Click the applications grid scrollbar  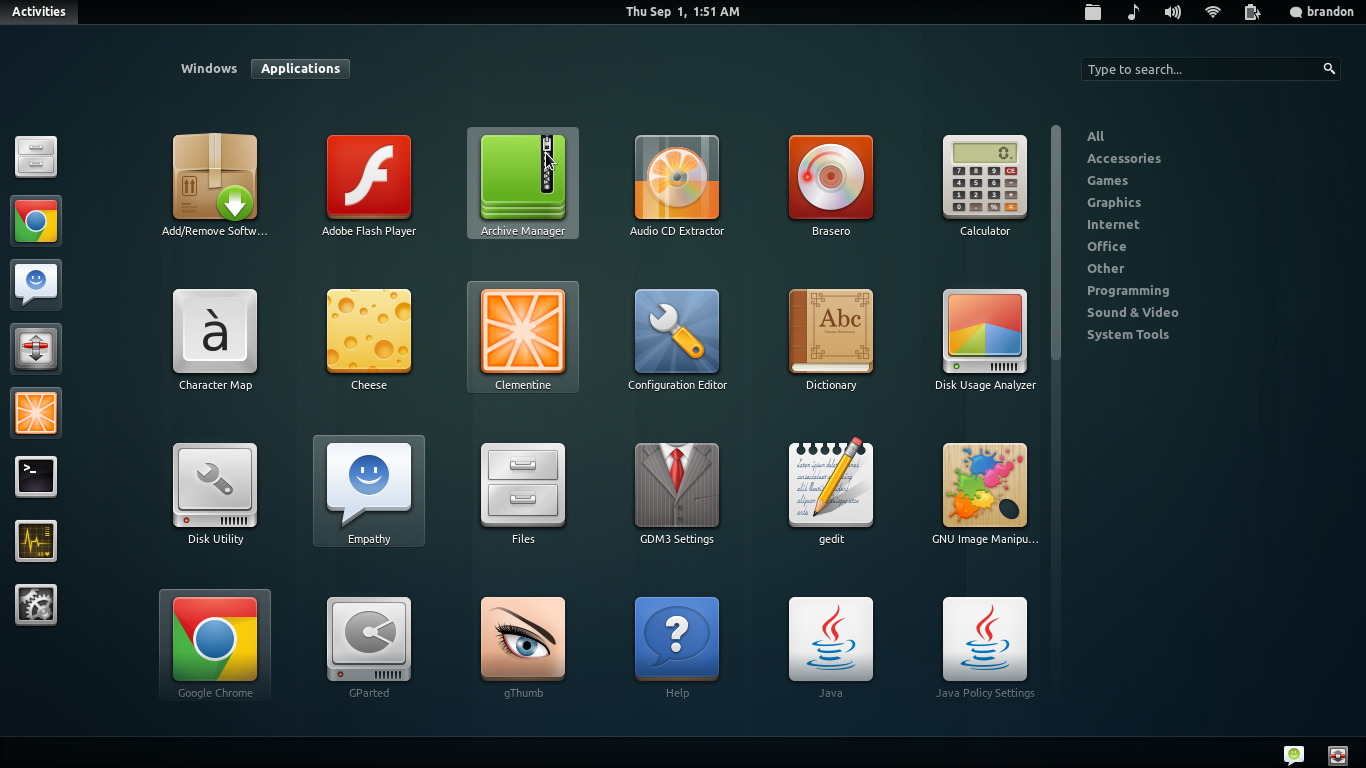1055,242
